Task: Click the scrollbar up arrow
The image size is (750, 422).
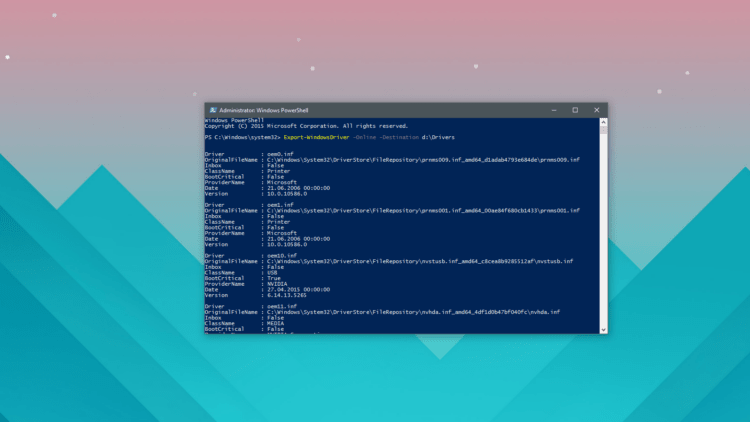Action: pos(604,122)
